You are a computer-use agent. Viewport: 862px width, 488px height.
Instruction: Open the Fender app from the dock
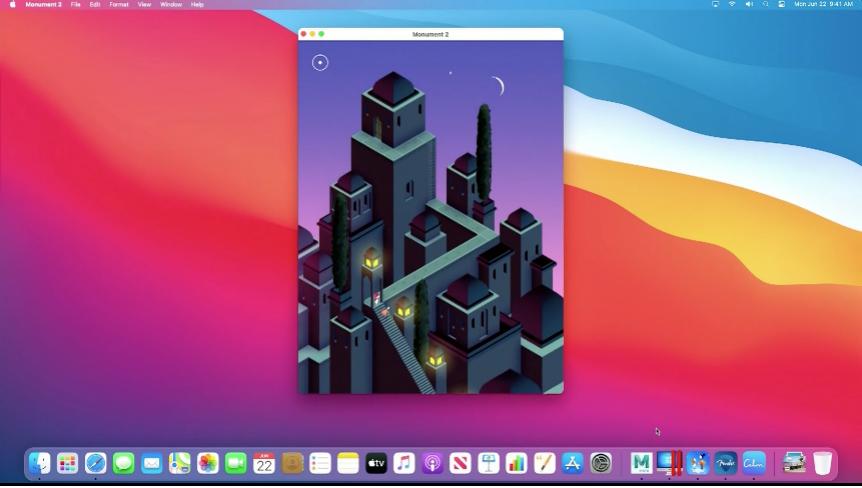pyautogui.click(x=726, y=463)
